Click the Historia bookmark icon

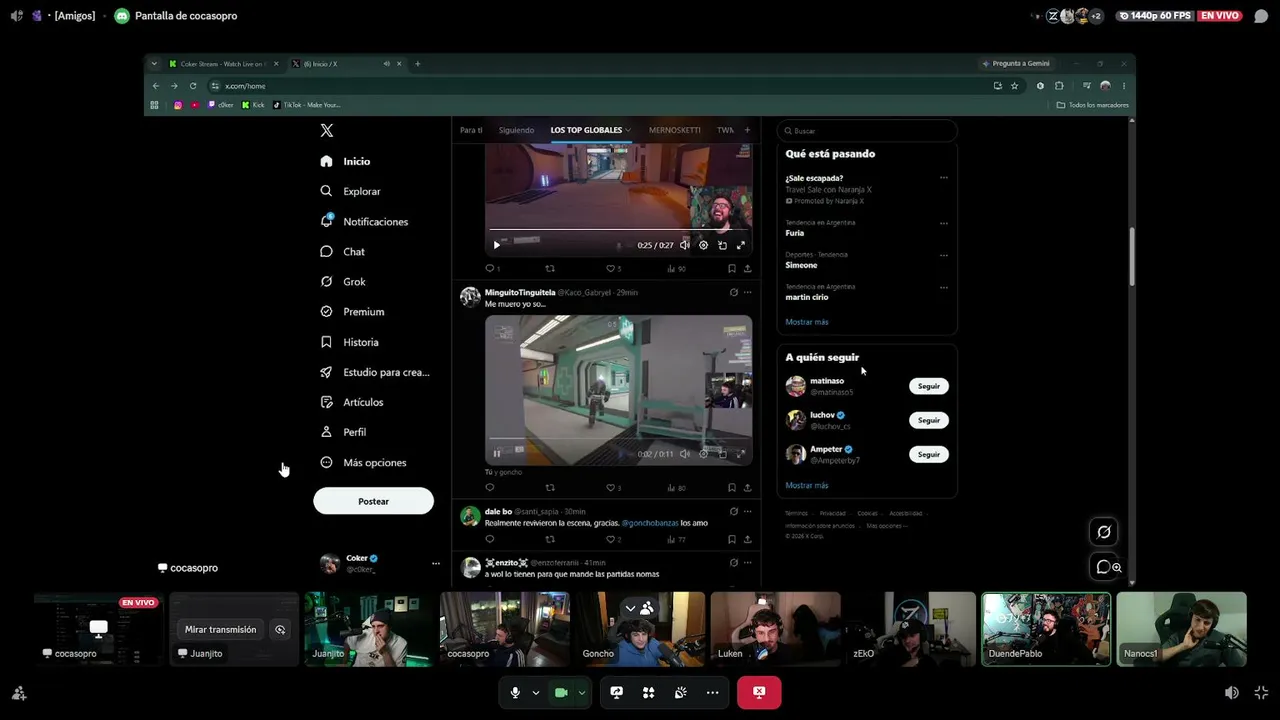326,342
